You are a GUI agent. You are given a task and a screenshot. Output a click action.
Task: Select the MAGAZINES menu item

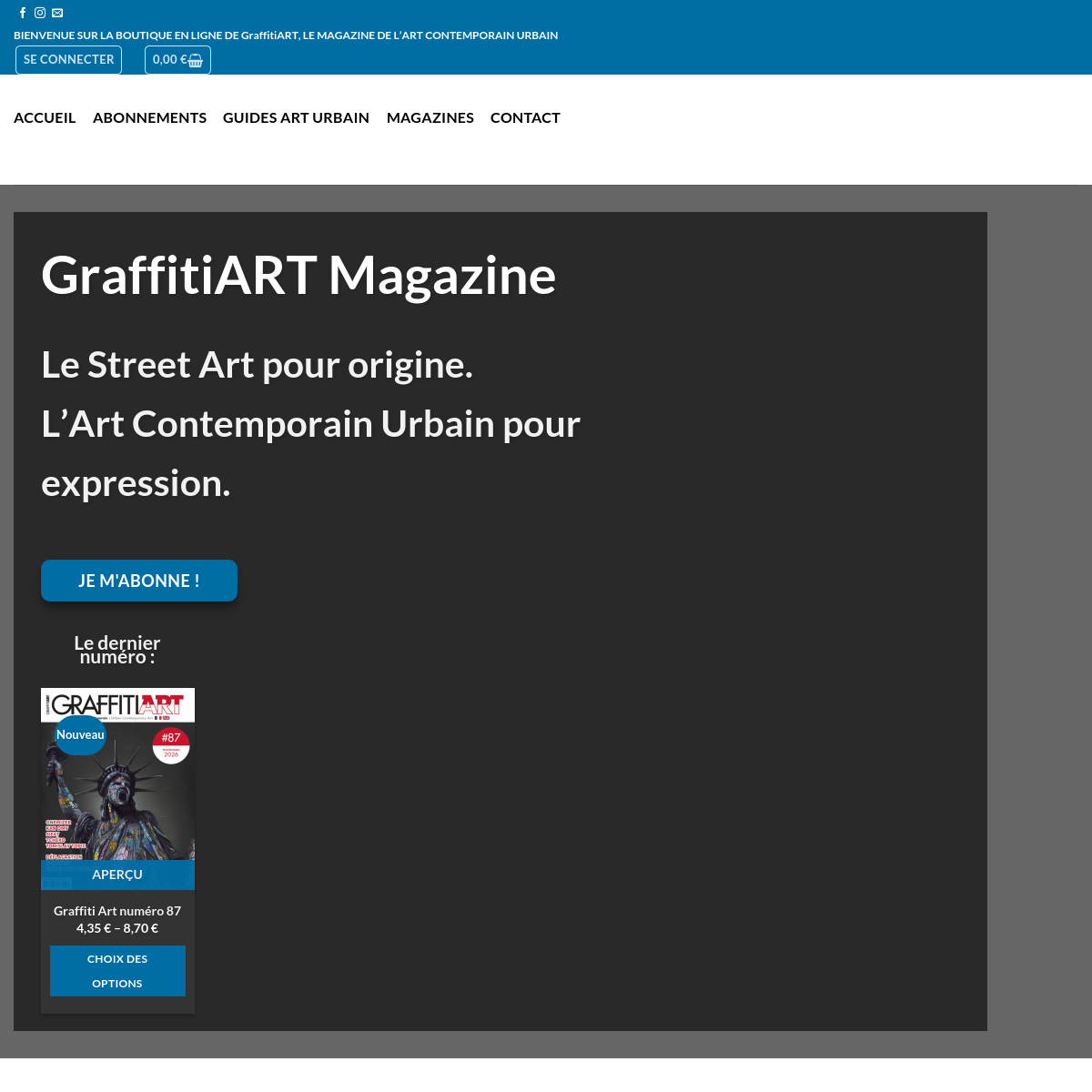click(430, 117)
